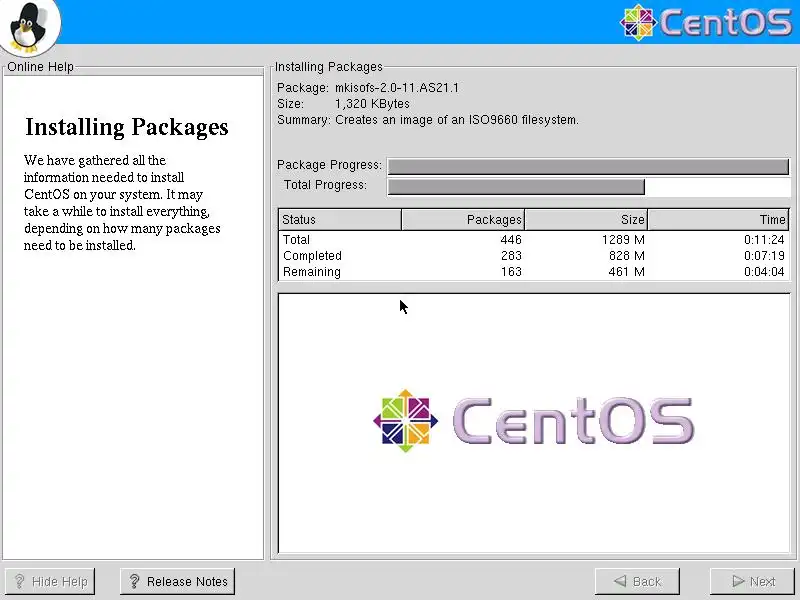Click the Hide Help button
Screen dimensions: 800x600
tap(49, 581)
